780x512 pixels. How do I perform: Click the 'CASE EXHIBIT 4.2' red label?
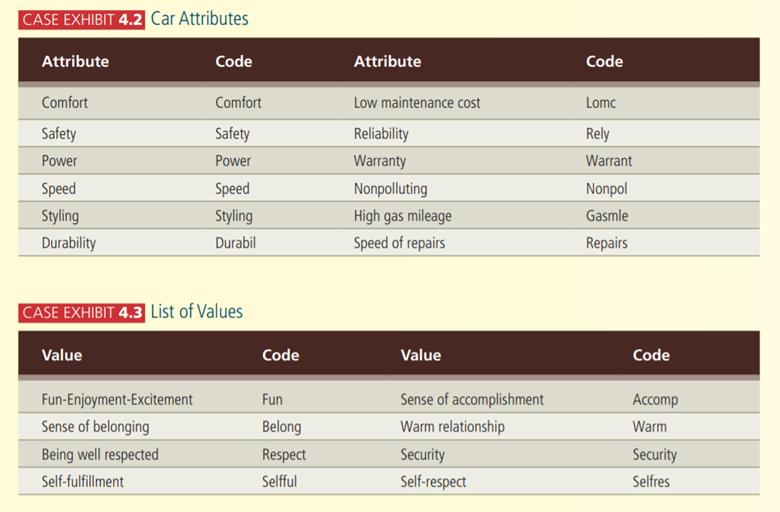click(x=82, y=19)
